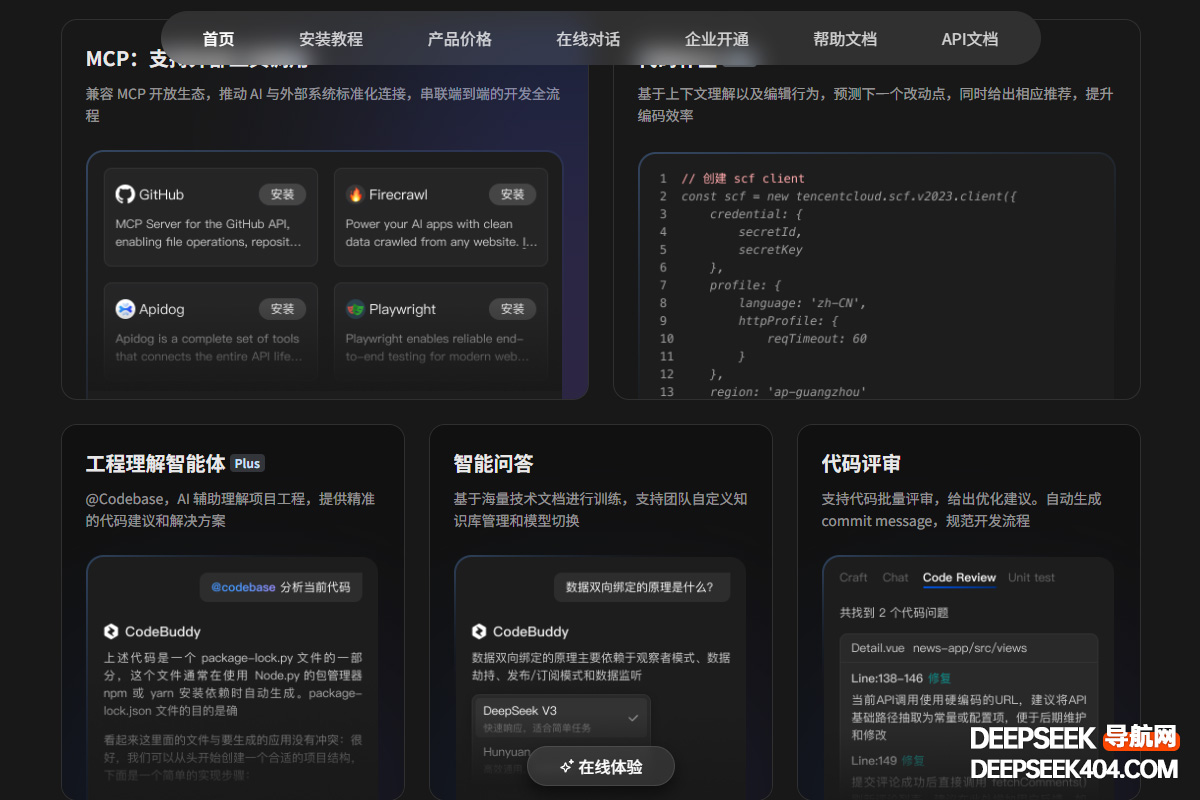The image size is (1200, 800).
Task: Switch to the Code Review tab
Action: point(959,578)
